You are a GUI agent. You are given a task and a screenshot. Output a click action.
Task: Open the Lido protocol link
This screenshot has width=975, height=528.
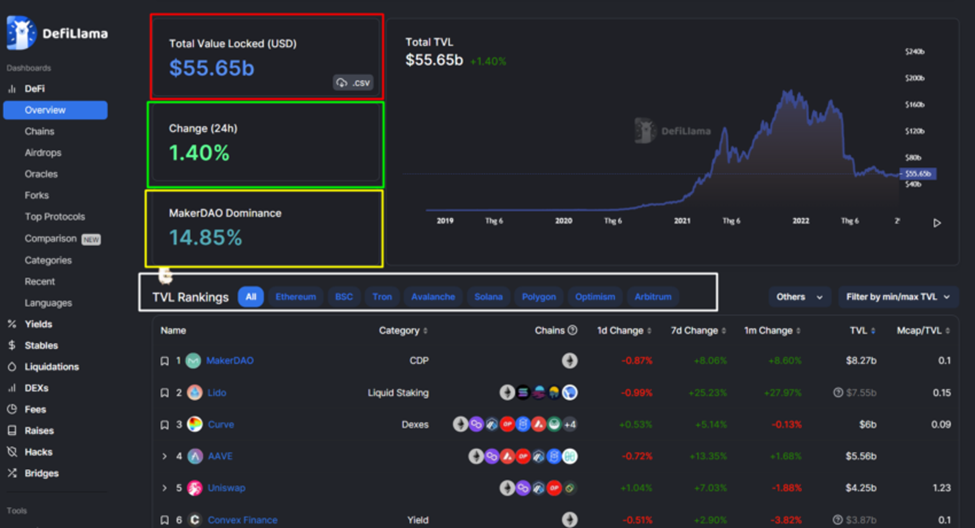click(216, 393)
